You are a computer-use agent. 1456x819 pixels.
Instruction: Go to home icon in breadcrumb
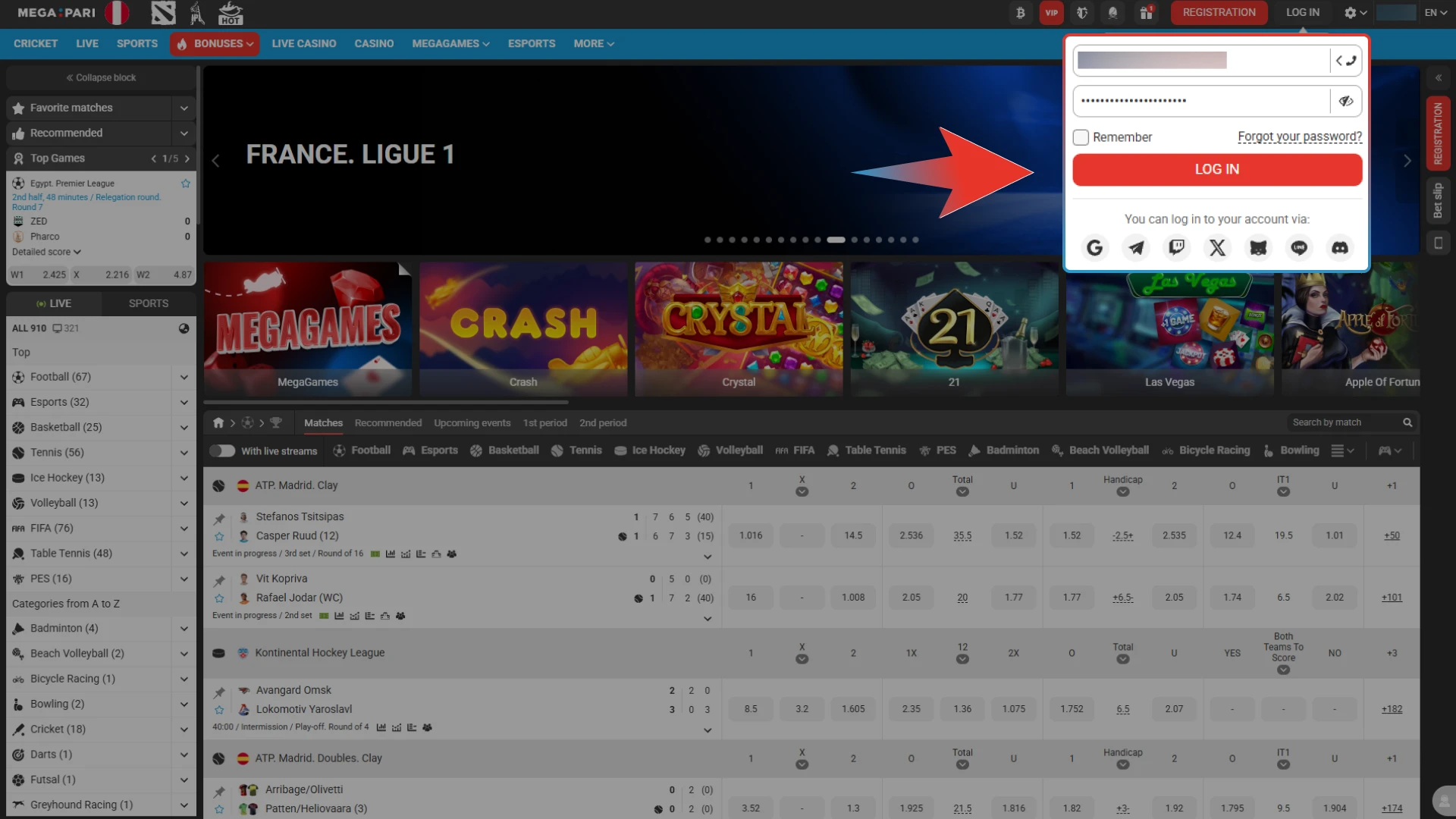(218, 423)
